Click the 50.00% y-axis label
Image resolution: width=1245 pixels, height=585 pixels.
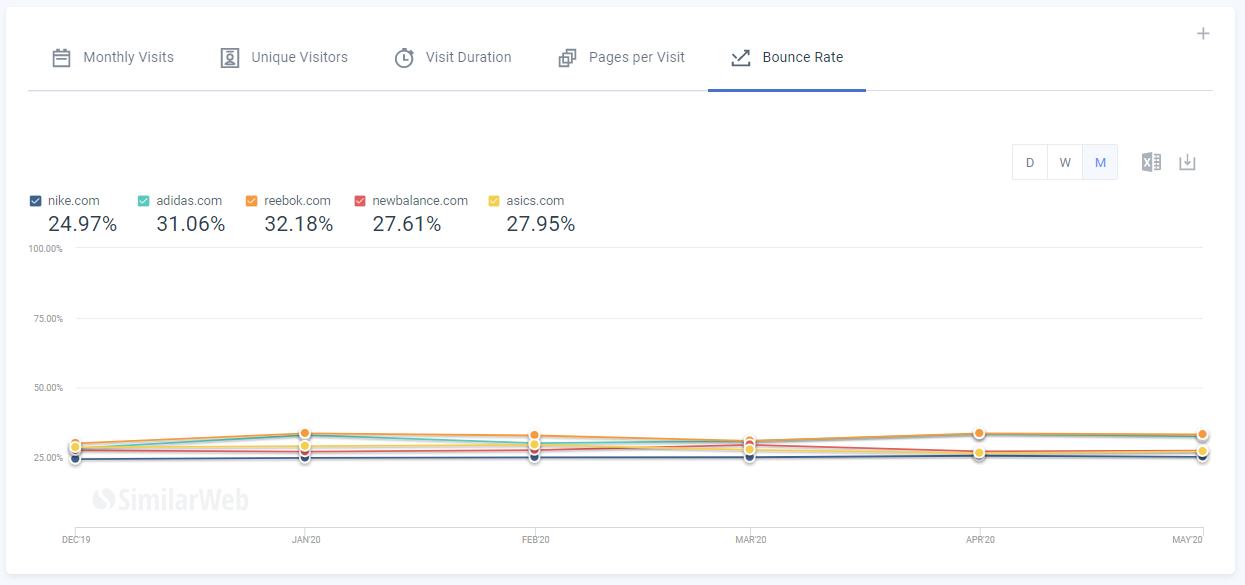(x=47, y=388)
